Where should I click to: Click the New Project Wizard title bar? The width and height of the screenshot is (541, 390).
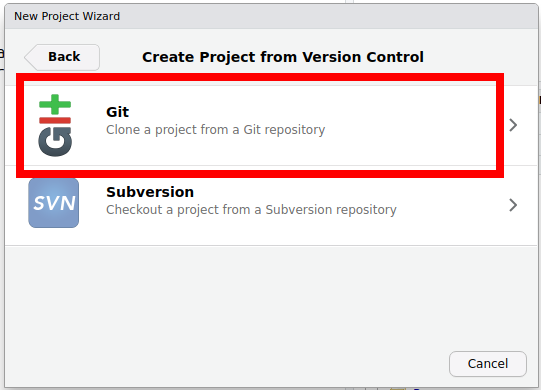pyautogui.click(x=271, y=16)
